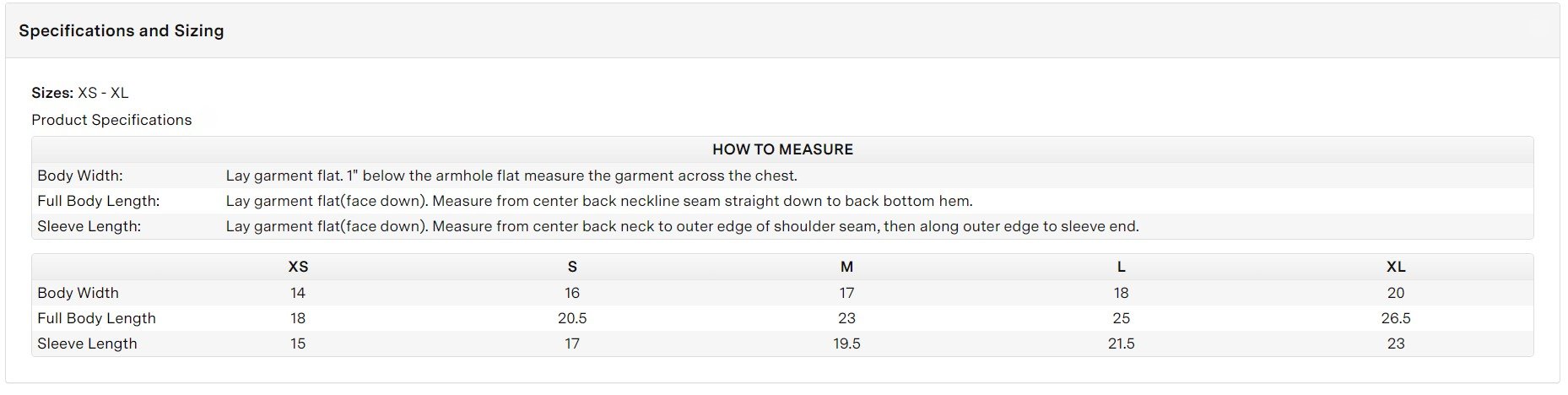Screen dimensions: 1568x395
Task: Click the XL column header
Action: (x=1396, y=267)
